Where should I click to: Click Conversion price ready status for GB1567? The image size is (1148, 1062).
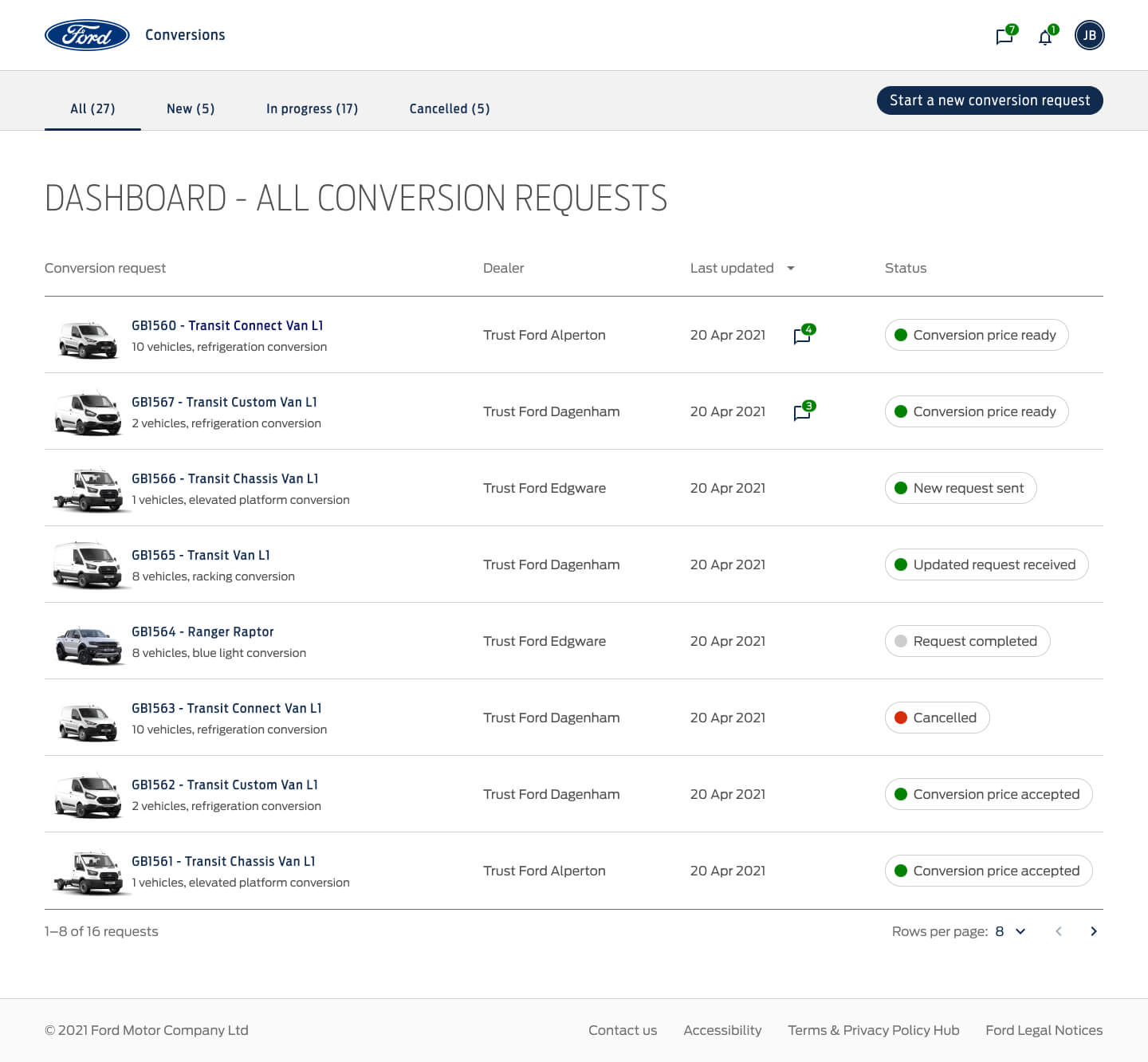point(977,411)
